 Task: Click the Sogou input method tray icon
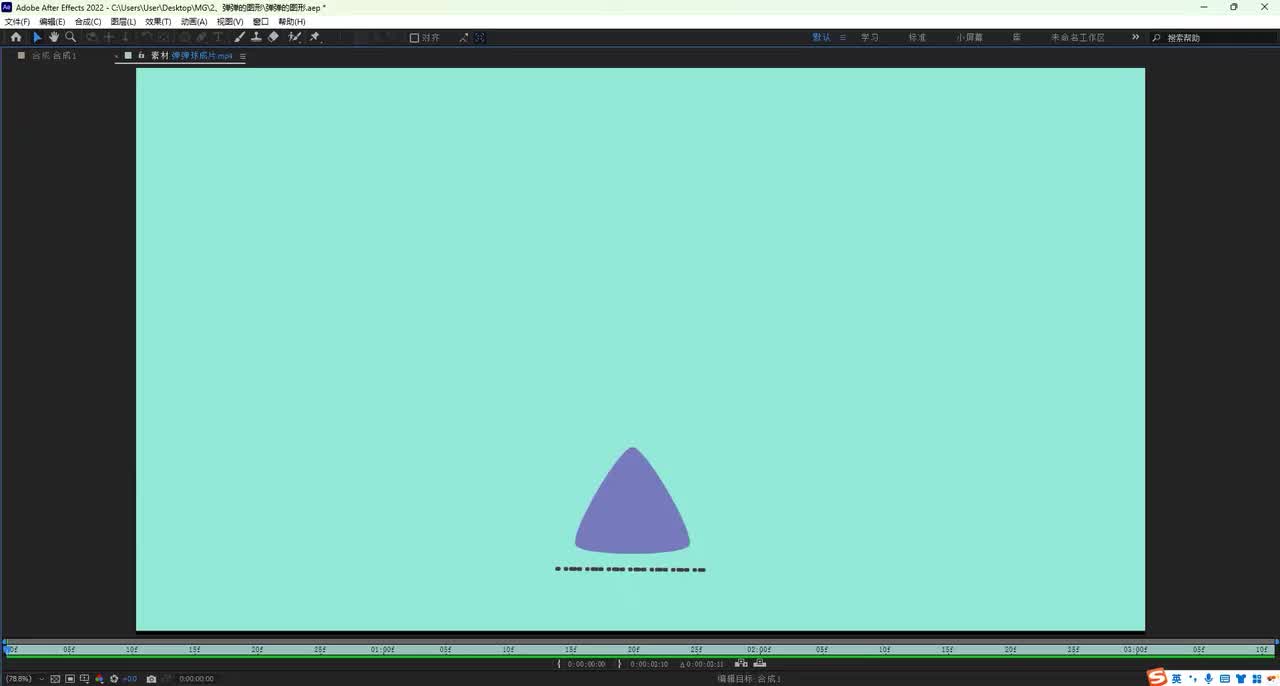tap(1157, 678)
